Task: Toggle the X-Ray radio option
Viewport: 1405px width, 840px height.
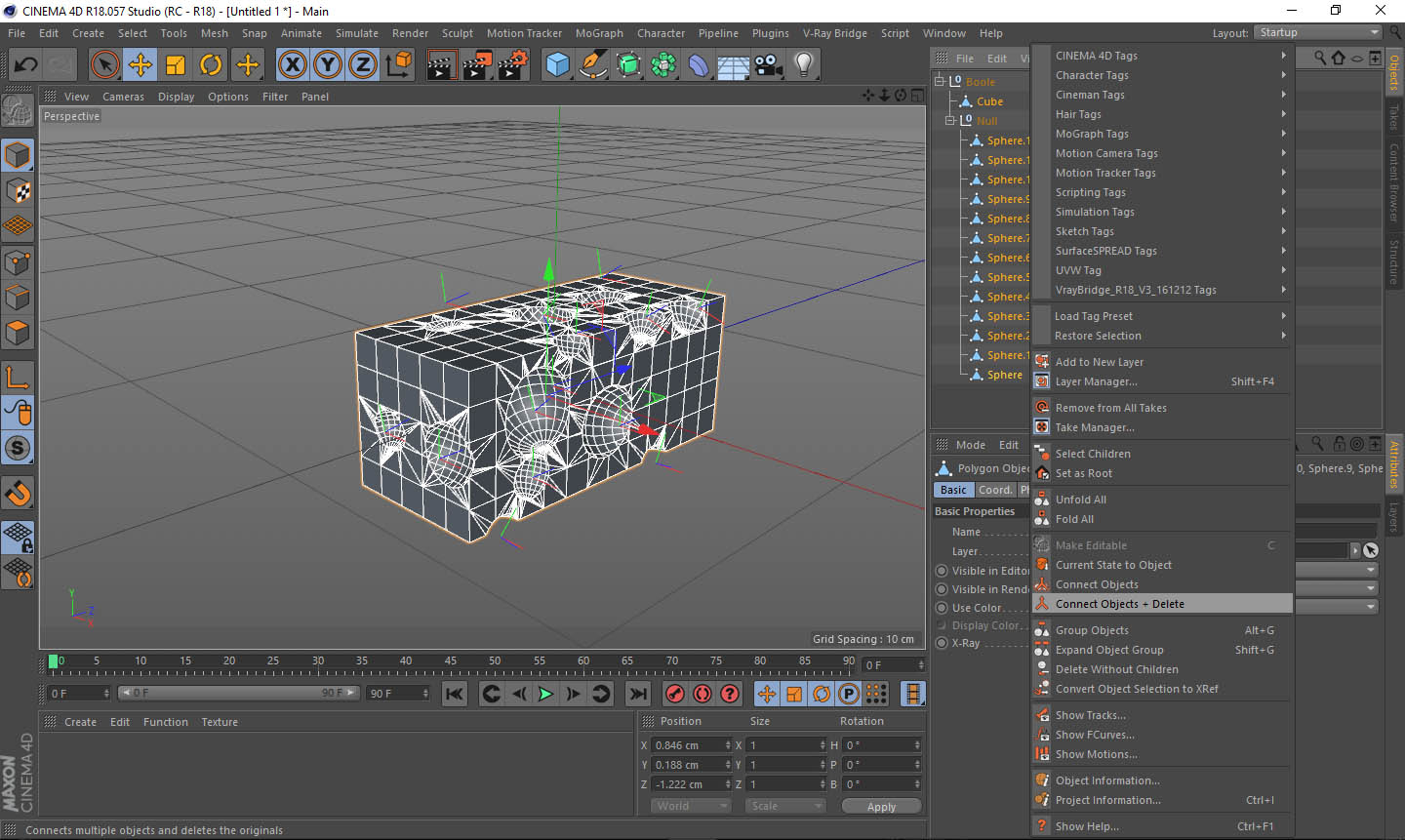Action: pyautogui.click(x=942, y=643)
